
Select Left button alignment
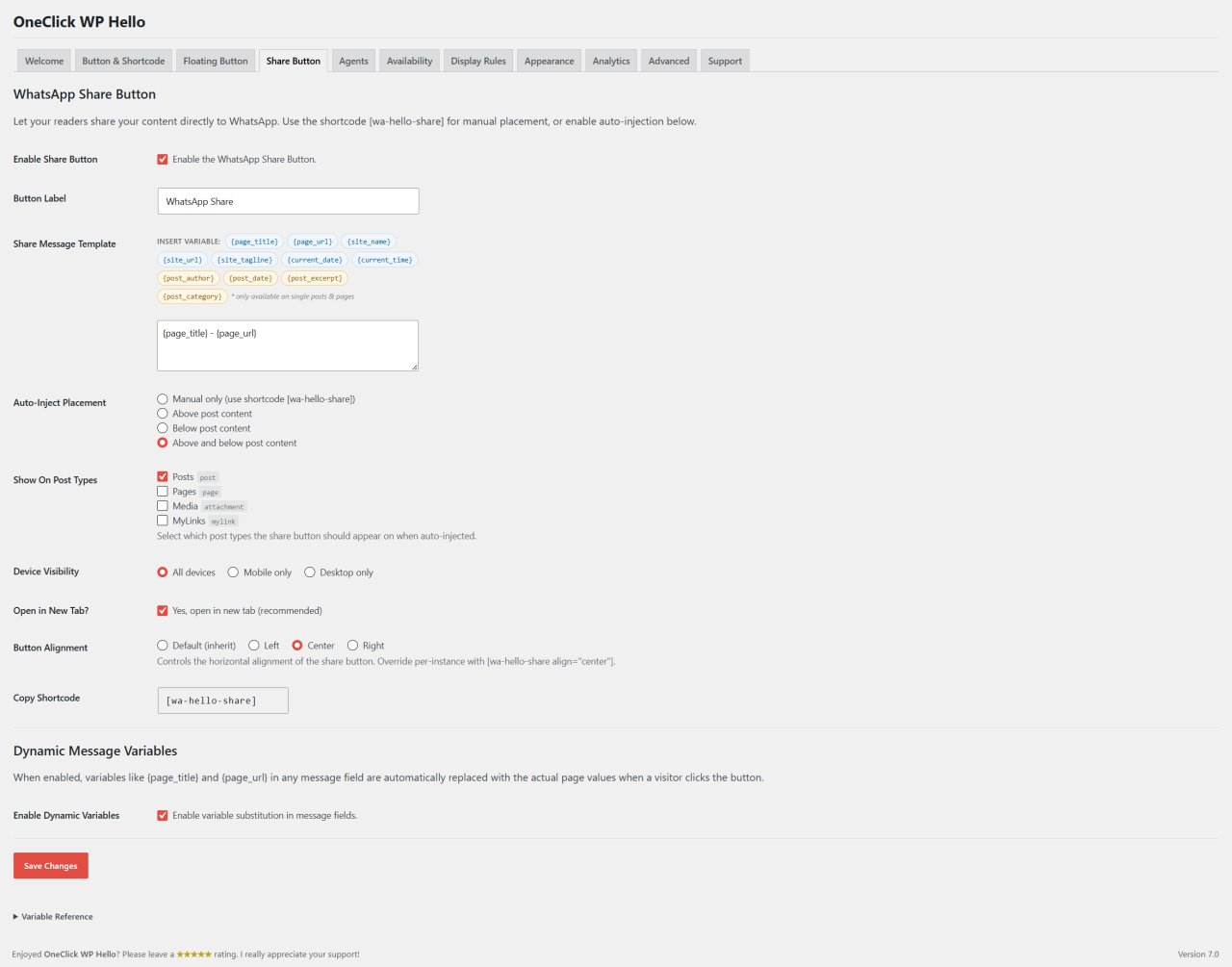[254, 646]
